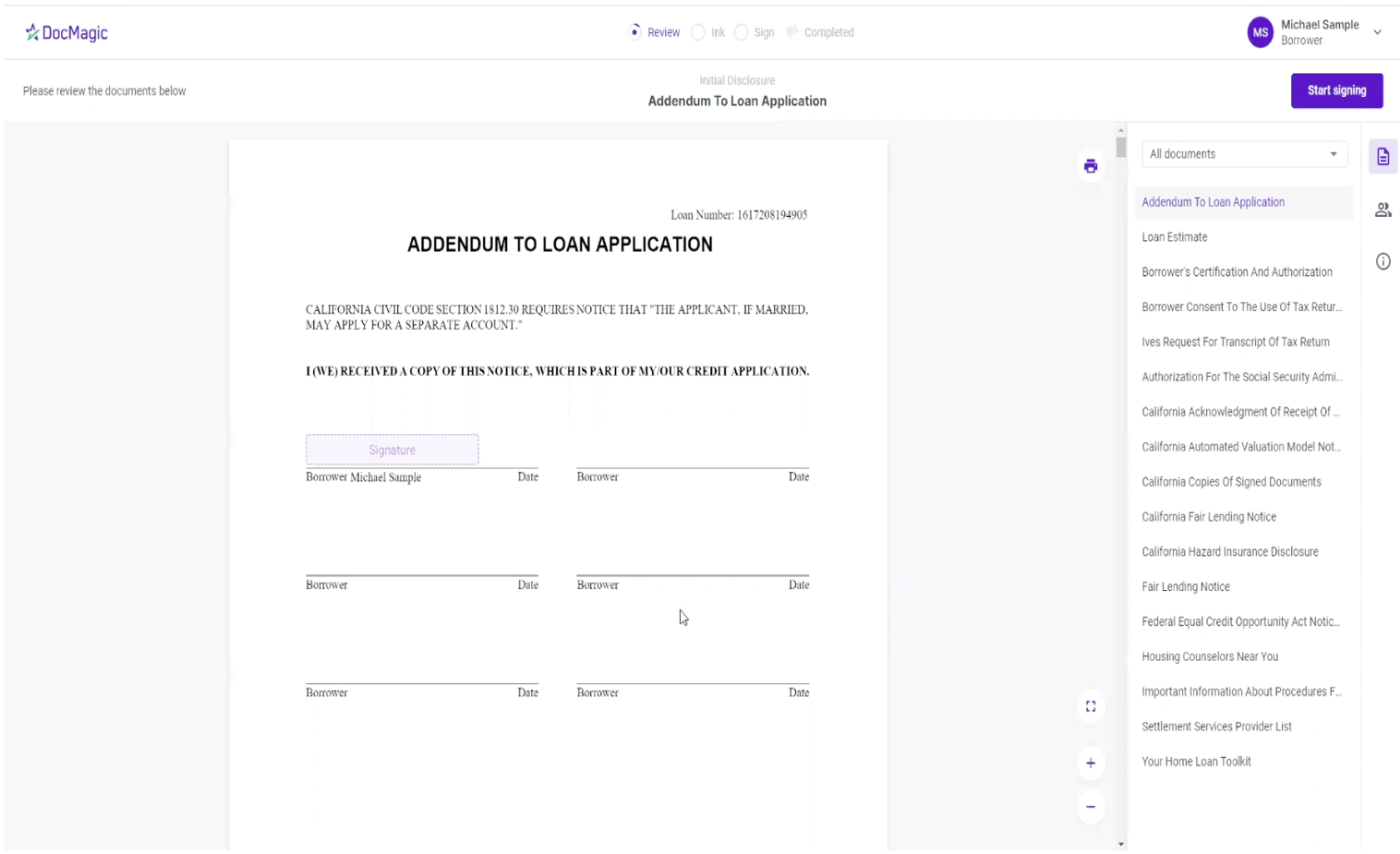Click the MS user avatar
1400x854 pixels.
coord(1260,32)
